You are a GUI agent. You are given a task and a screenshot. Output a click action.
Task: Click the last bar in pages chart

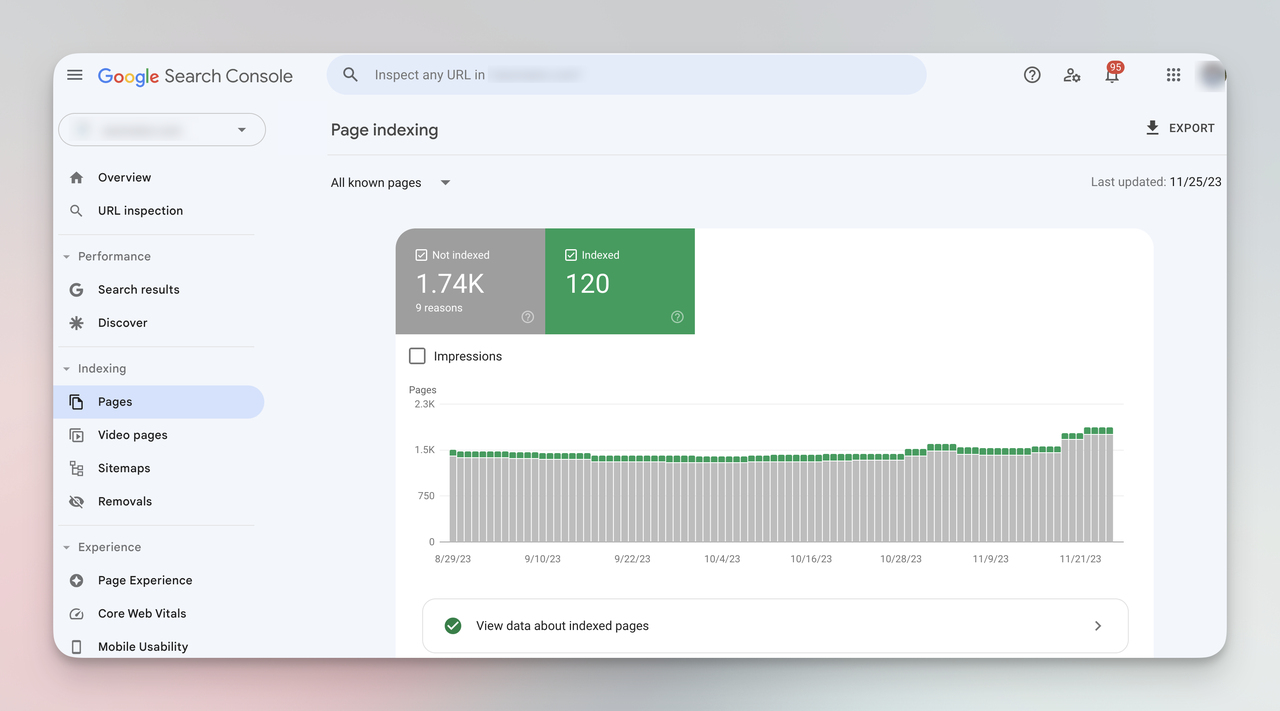pyautogui.click(x=1108, y=486)
